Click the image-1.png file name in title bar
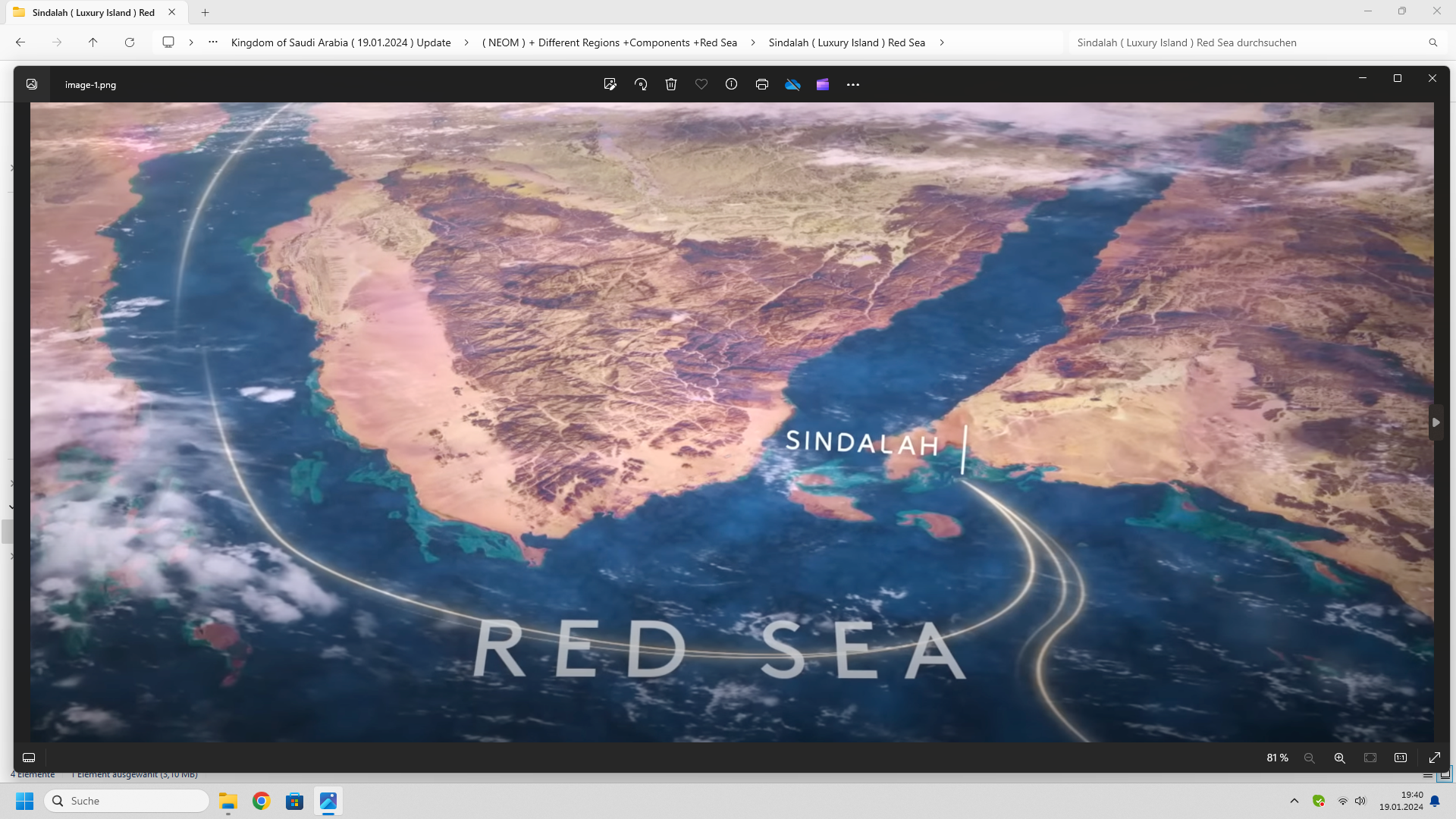Image resolution: width=1456 pixels, height=819 pixels. (90, 85)
